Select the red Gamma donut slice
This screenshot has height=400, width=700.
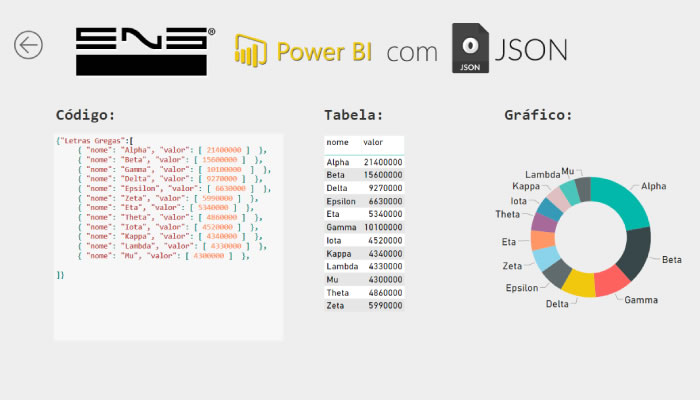[x=611, y=282]
